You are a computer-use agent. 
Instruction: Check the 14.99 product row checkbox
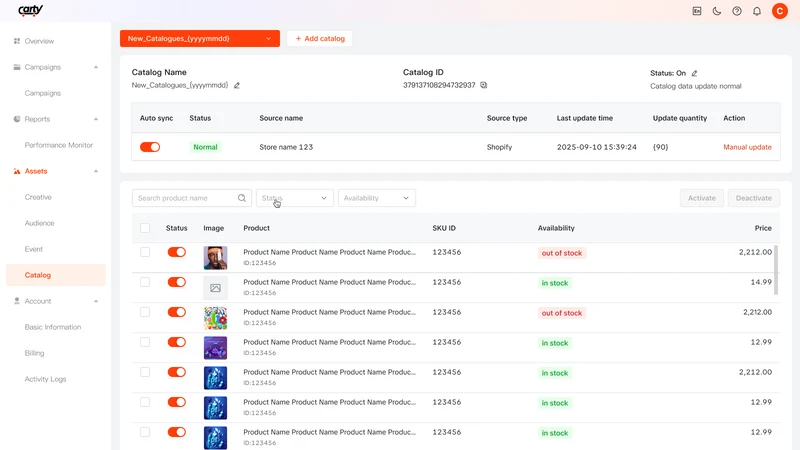click(x=145, y=282)
